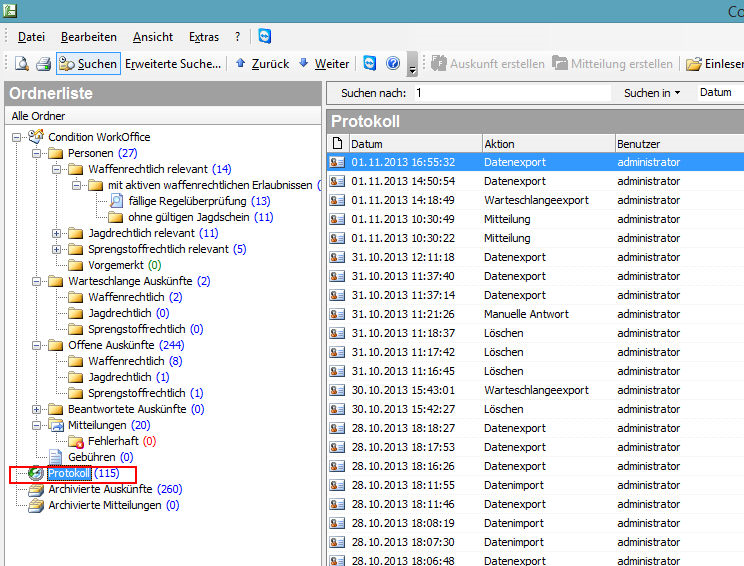Click the Erweiterte Suche button
The image size is (744, 566).
point(173,64)
